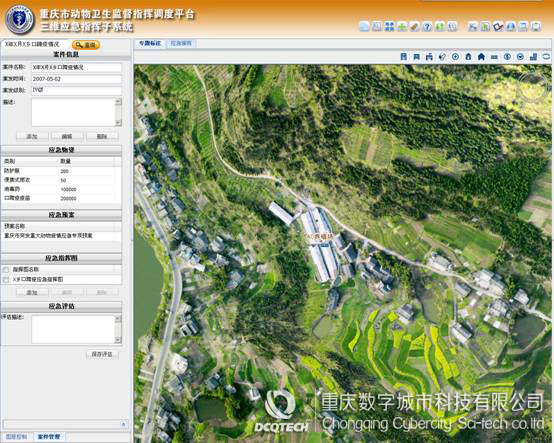The image size is (554, 443).
Task: Click the 保存评估 button
Action: pos(102,354)
